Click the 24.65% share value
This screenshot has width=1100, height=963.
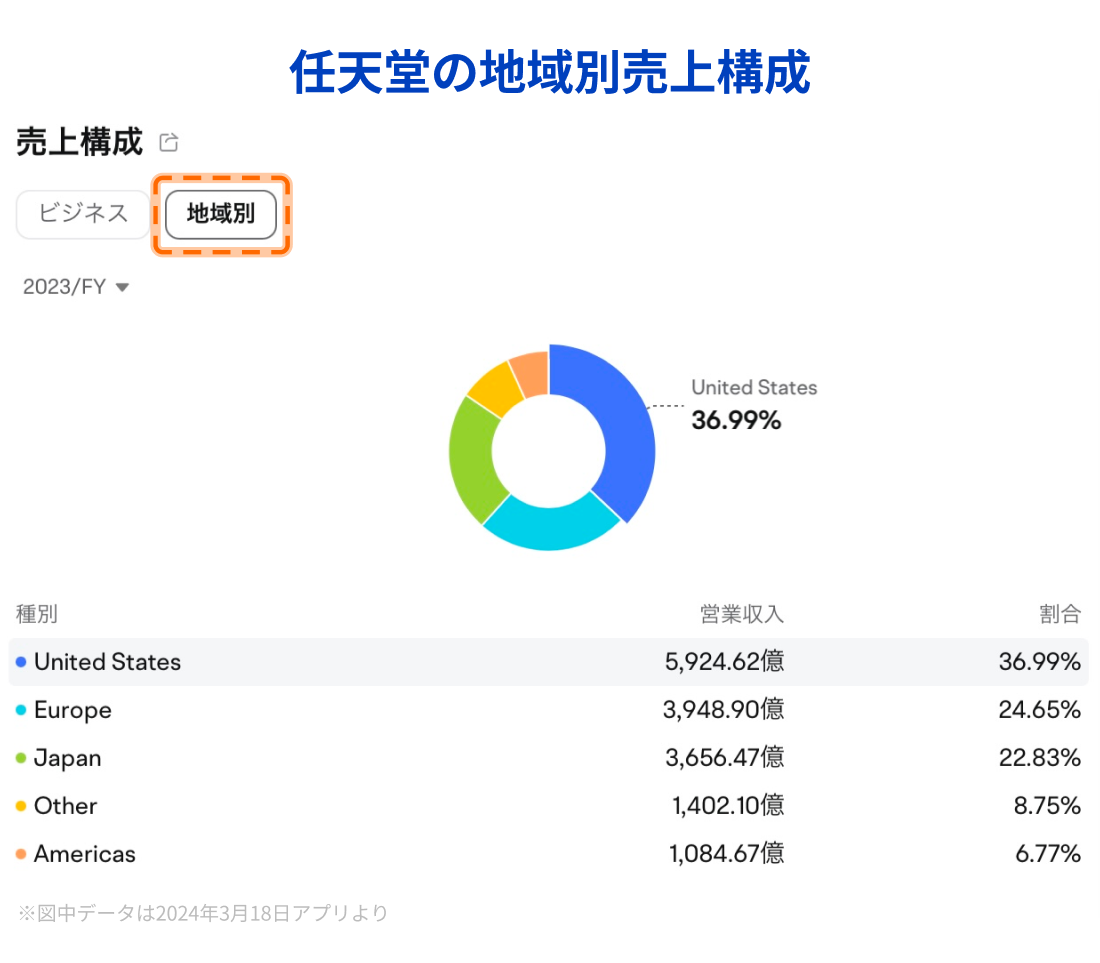tap(1040, 710)
